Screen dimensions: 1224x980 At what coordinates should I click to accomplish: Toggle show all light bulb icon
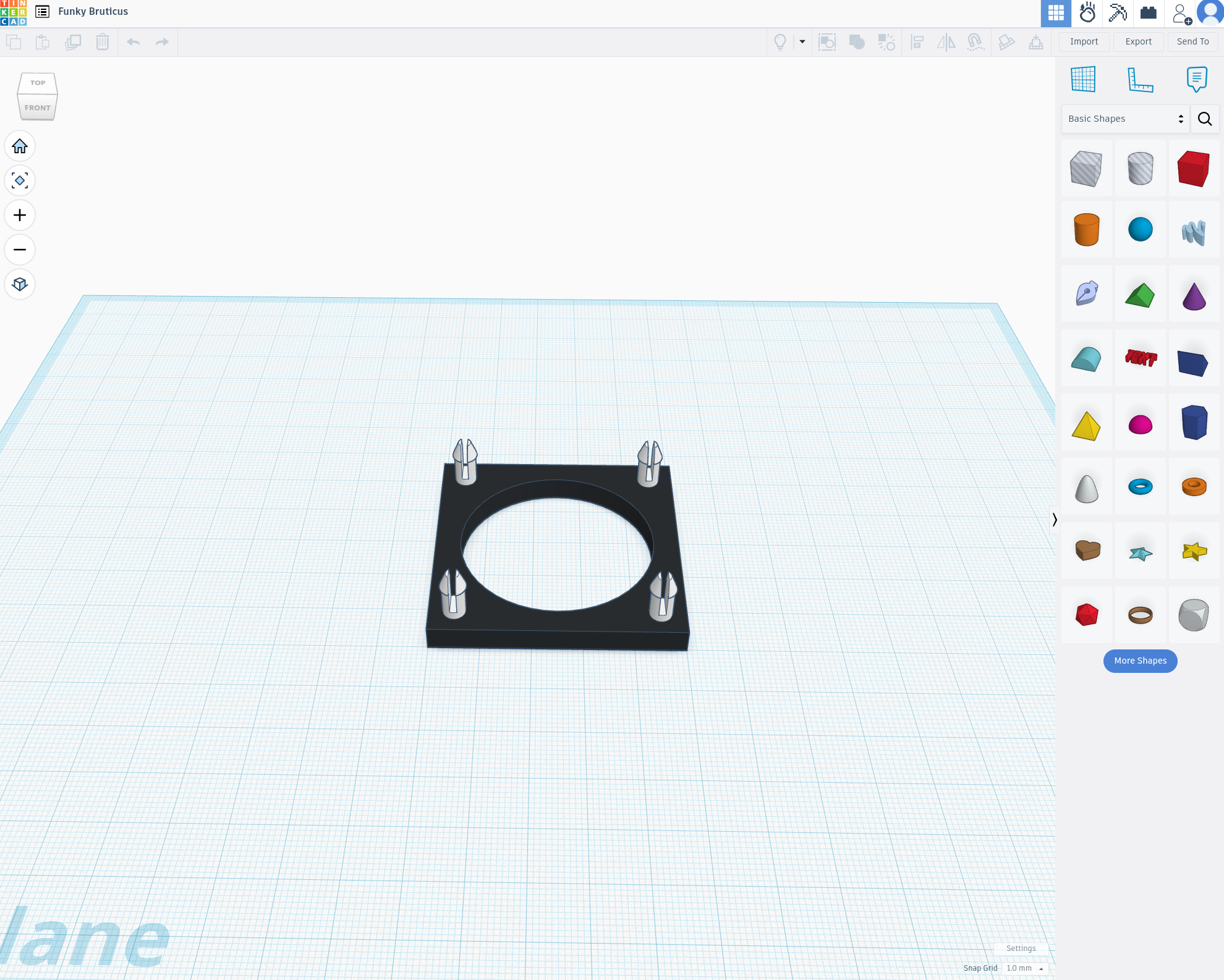click(780, 42)
